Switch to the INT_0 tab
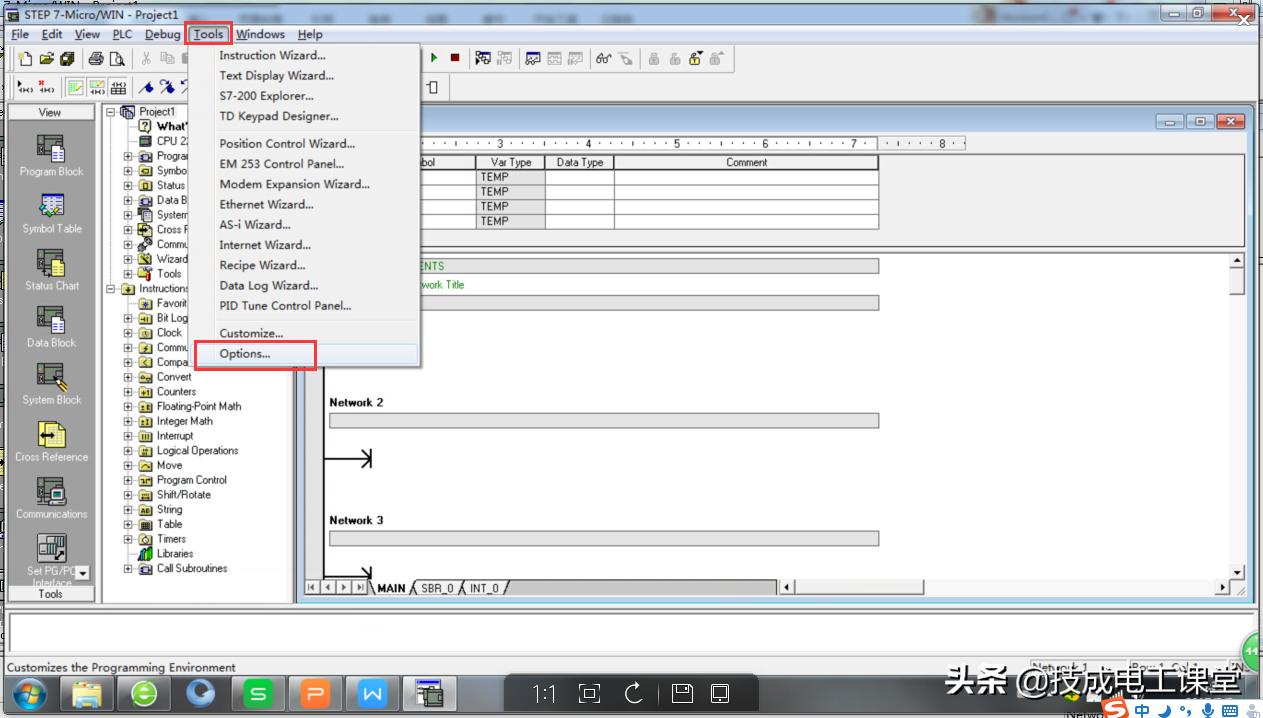This screenshot has height=718, width=1263. point(484,588)
